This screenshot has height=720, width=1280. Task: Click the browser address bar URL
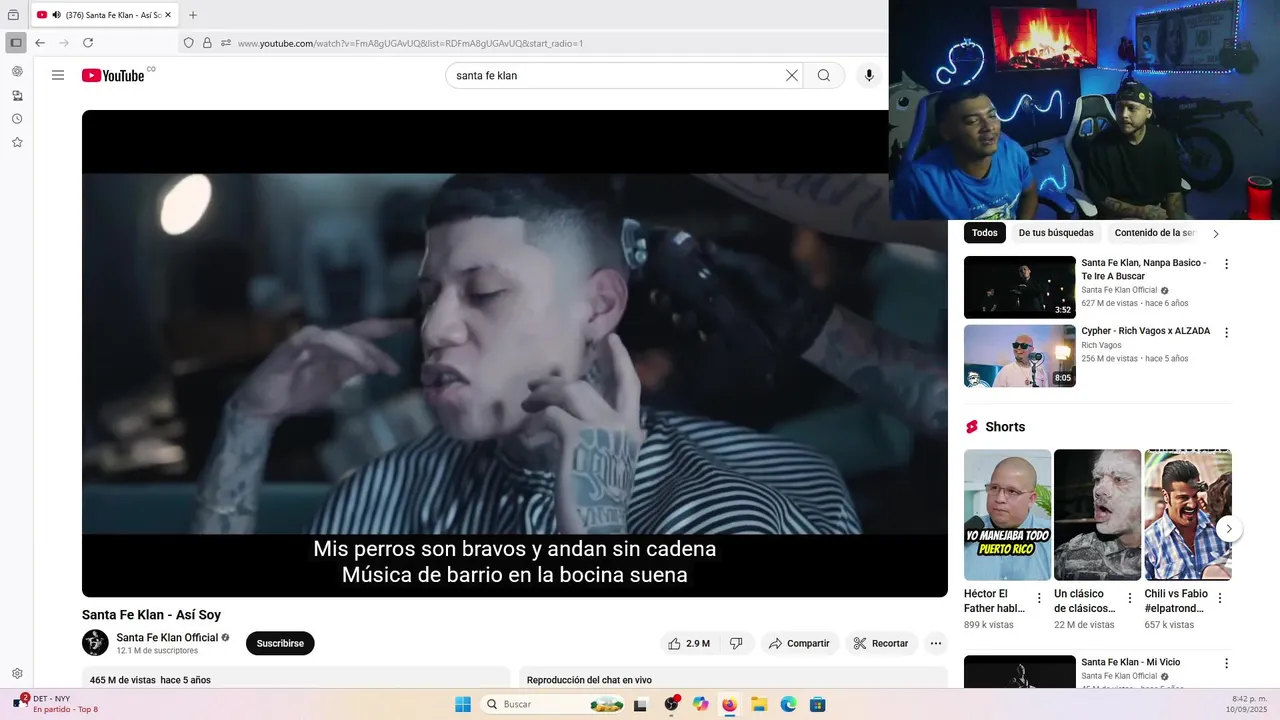[410, 44]
